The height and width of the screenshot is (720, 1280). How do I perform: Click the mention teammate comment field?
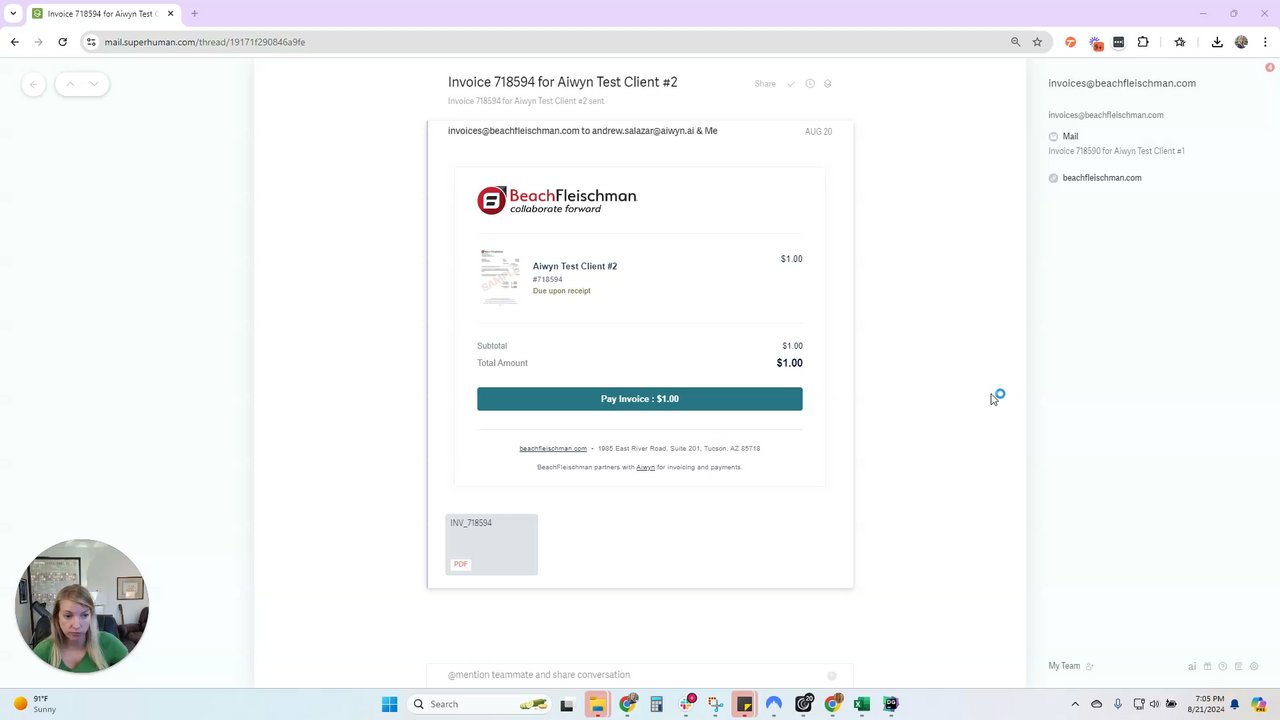coord(640,675)
